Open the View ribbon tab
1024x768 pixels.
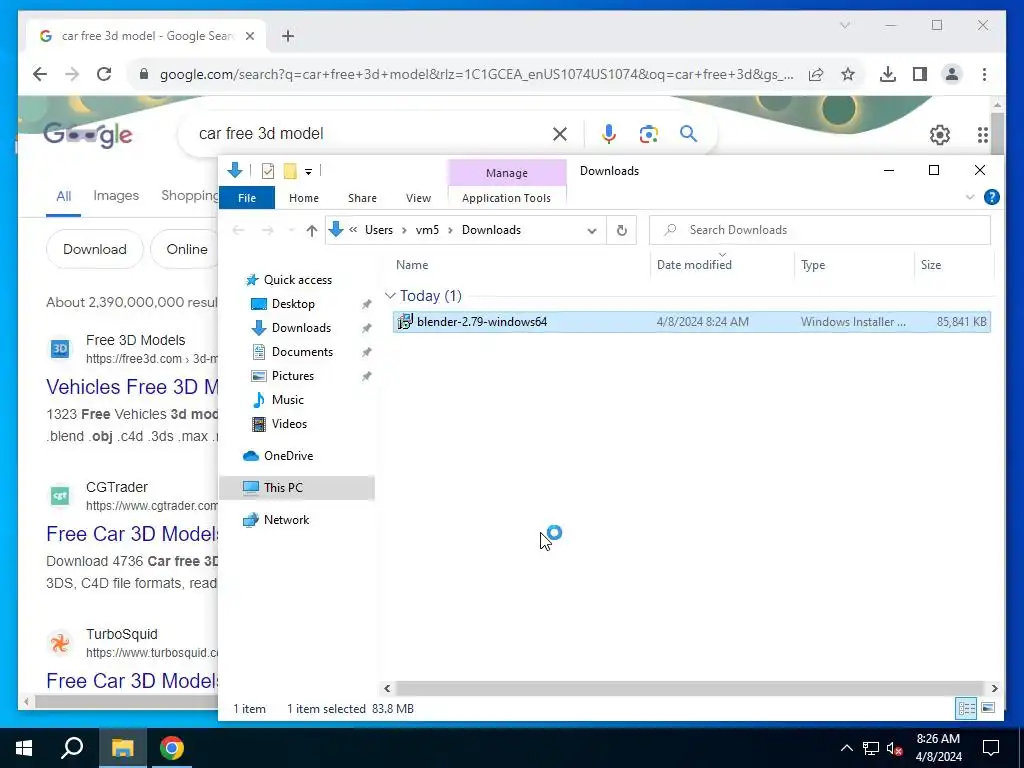pos(418,198)
